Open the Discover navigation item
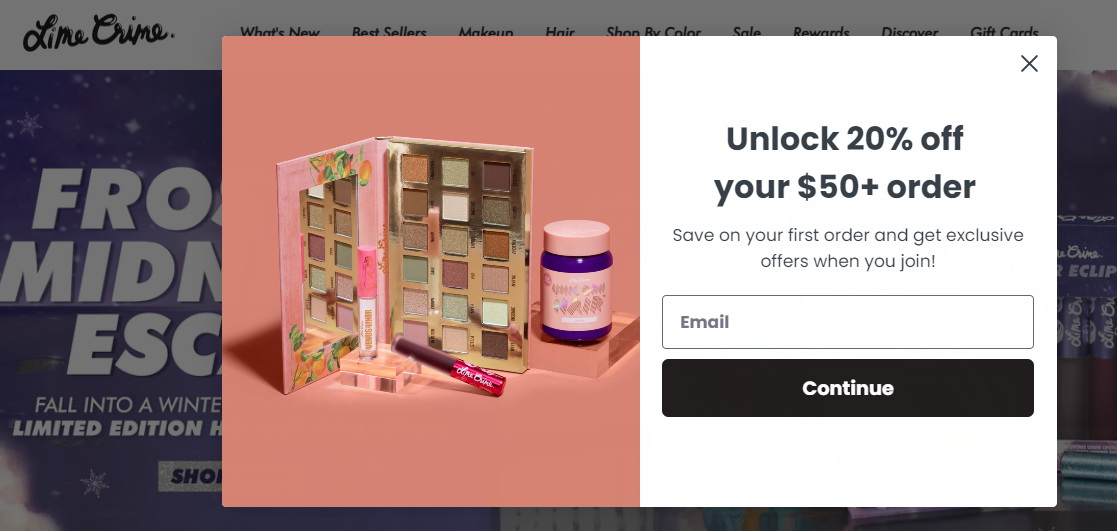 pos(909,32)
